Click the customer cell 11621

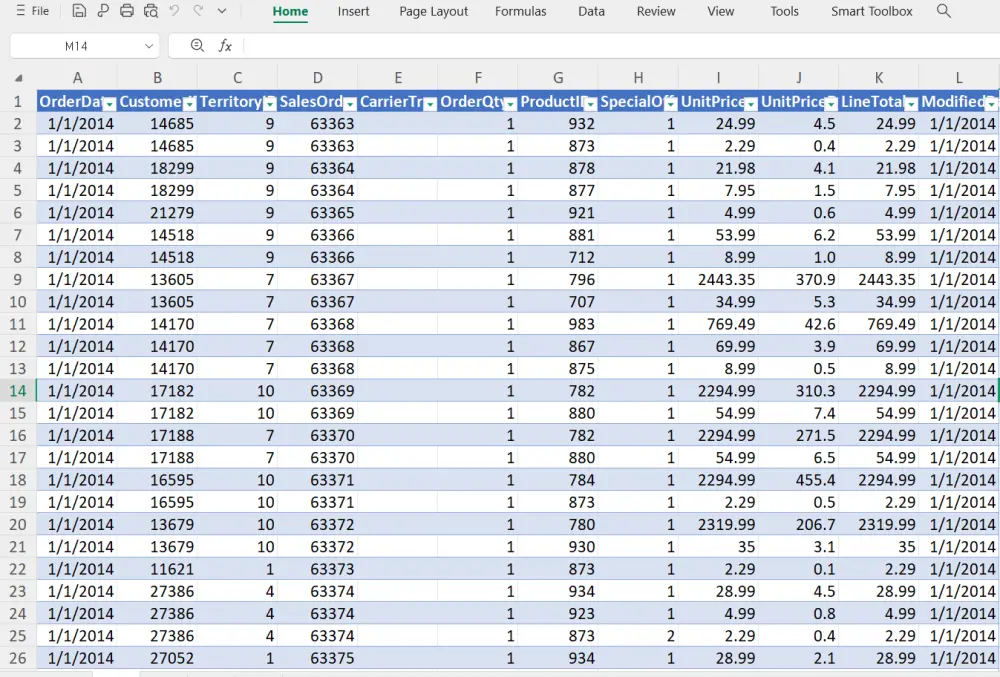pyautogui.click(x=158, y=569)
